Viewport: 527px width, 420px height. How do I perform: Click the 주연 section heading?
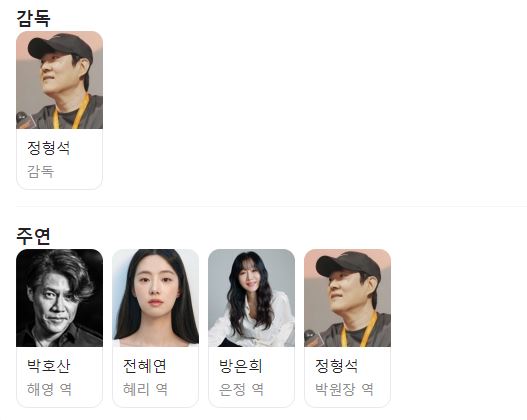click(33, 236)
